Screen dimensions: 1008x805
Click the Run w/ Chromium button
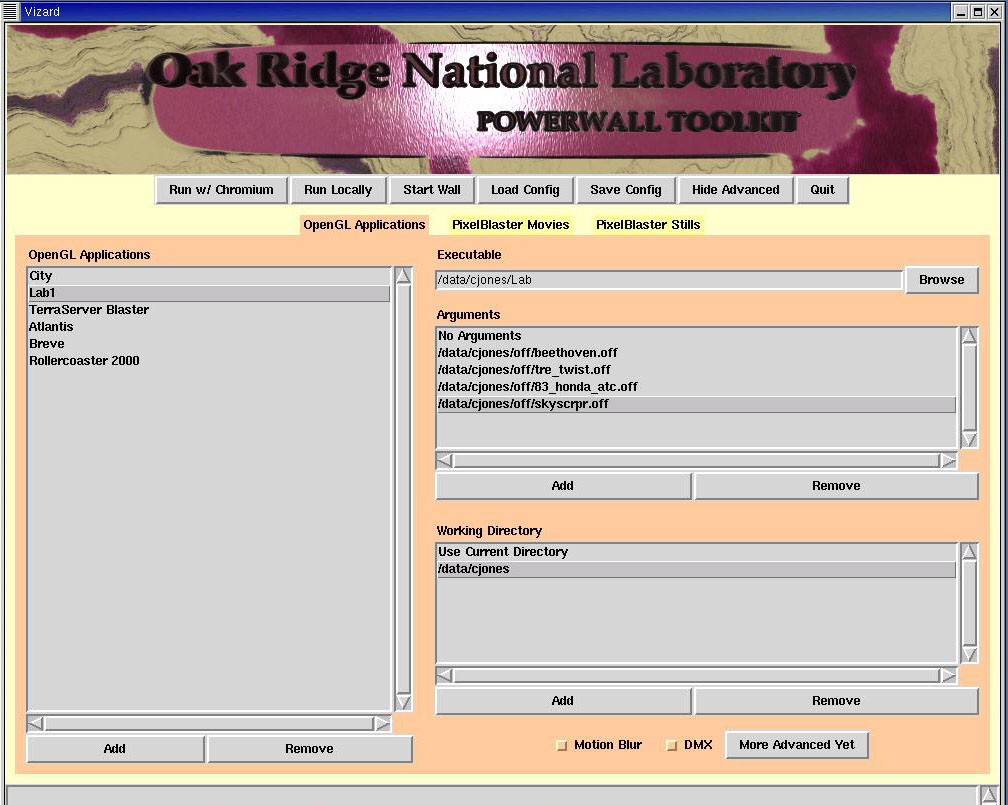[221, 190]
